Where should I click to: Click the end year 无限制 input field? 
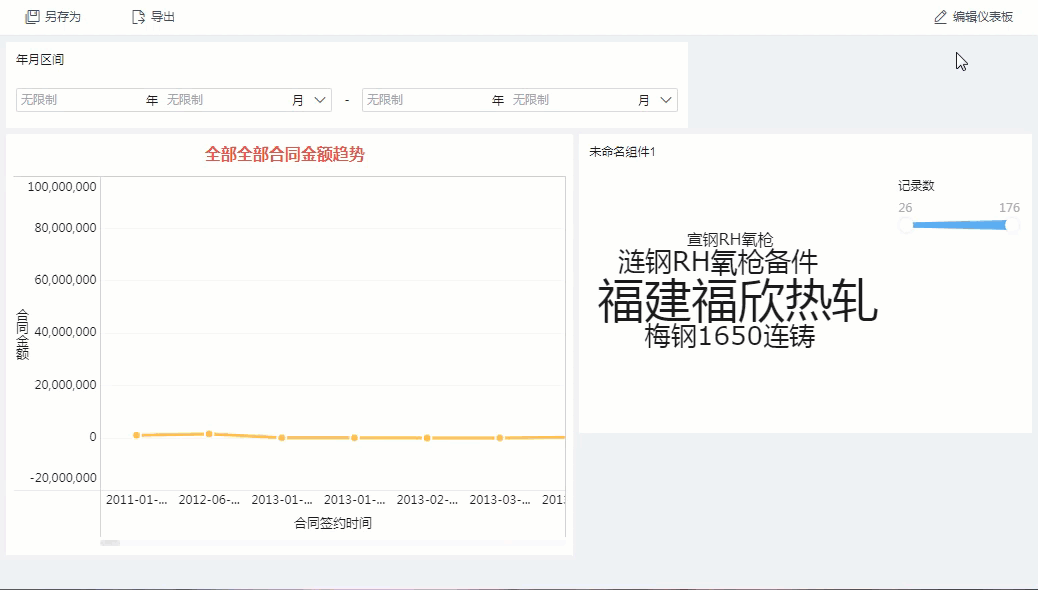[427, 100]
